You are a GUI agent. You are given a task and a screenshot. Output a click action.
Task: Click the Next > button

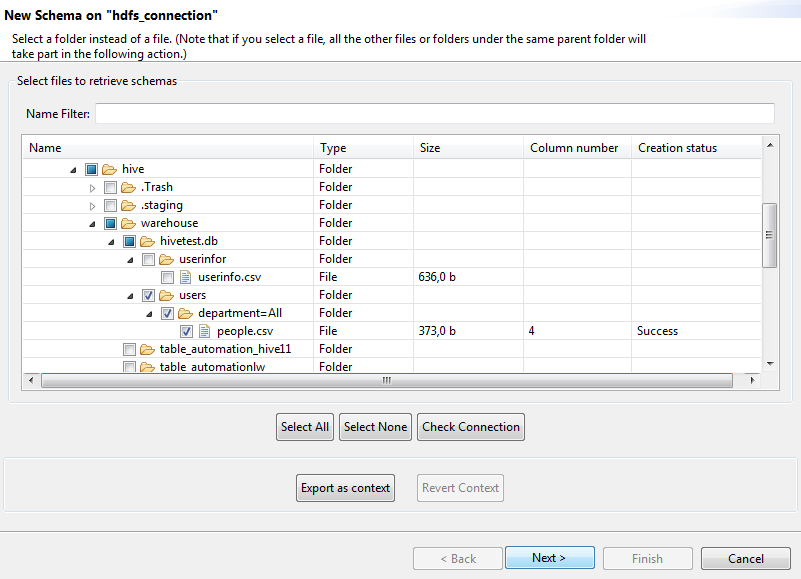549,558
